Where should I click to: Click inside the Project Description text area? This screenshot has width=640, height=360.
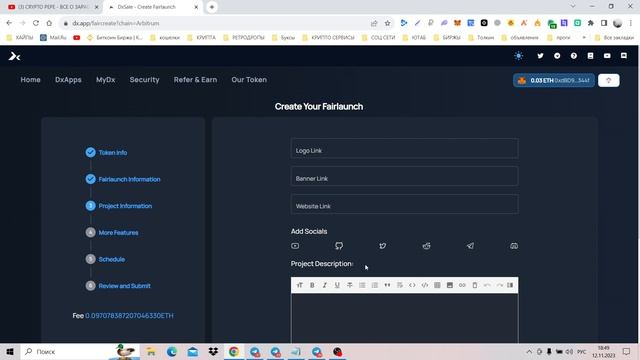point(404,318)
